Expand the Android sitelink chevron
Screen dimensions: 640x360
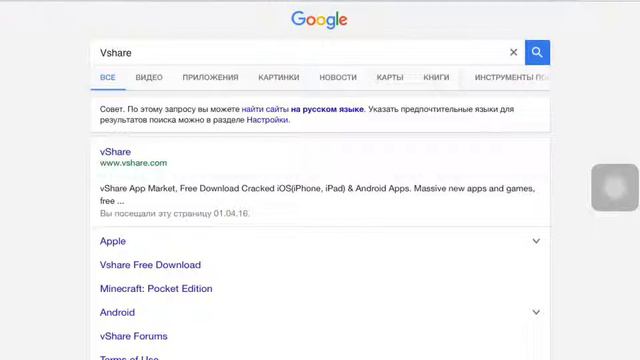[x=536, y=312]
